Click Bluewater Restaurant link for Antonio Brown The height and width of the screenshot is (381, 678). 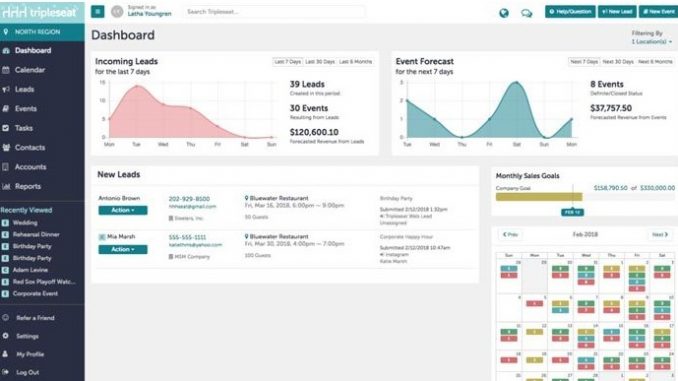(279, 198)
